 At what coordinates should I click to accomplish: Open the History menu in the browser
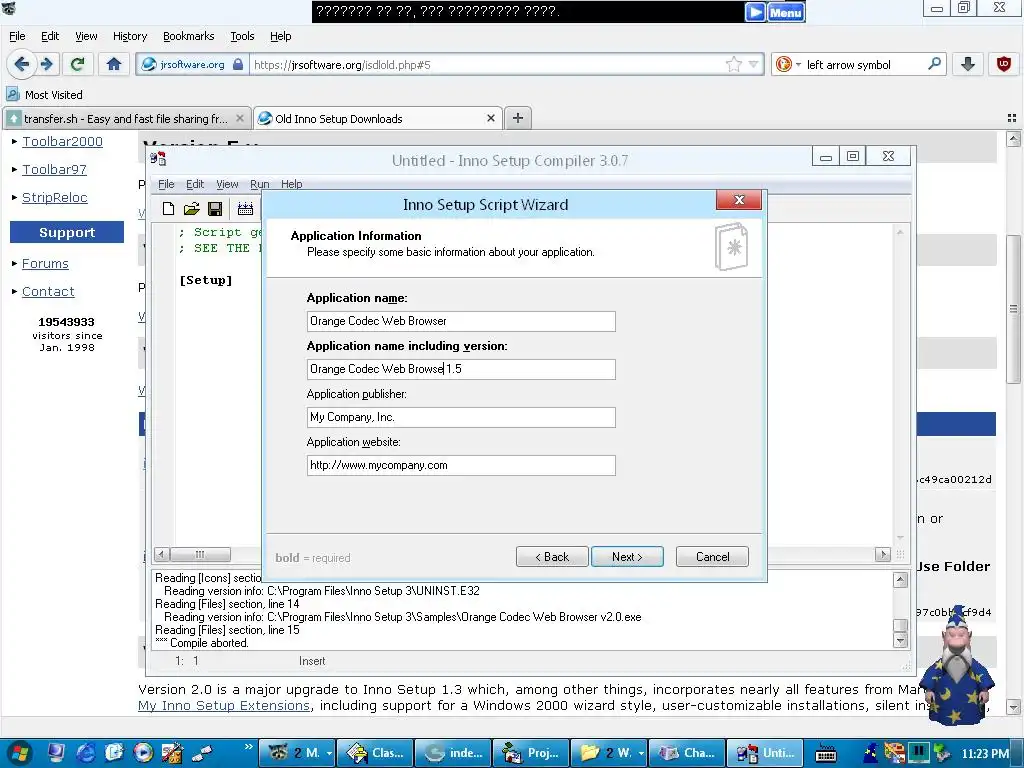pyautogui.click(x=130, y=36)
